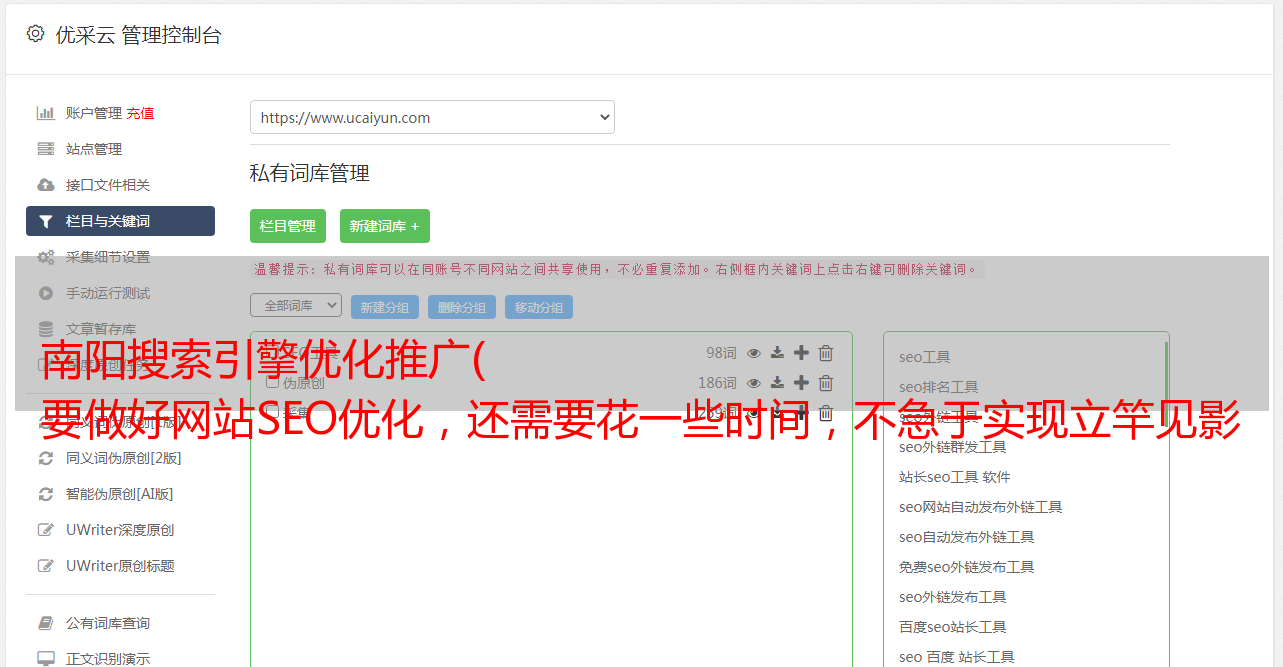The image size is (1283, 667).
Task: Select keyword 免费seo外链发布工具
Action: coord(966,567)
